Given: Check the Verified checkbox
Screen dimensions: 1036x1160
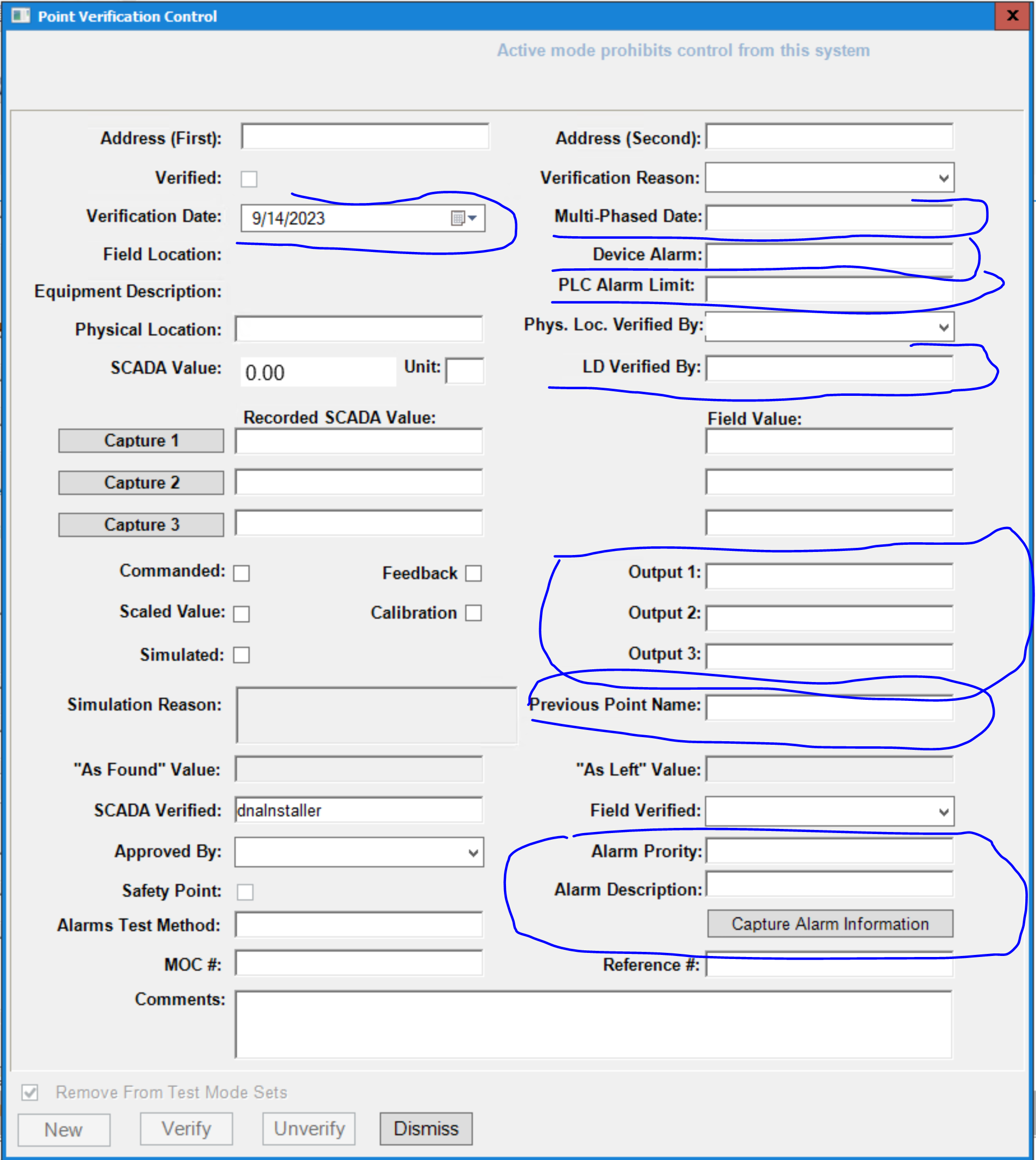Looking at the screenshot, I should click(x=249, y=179).
